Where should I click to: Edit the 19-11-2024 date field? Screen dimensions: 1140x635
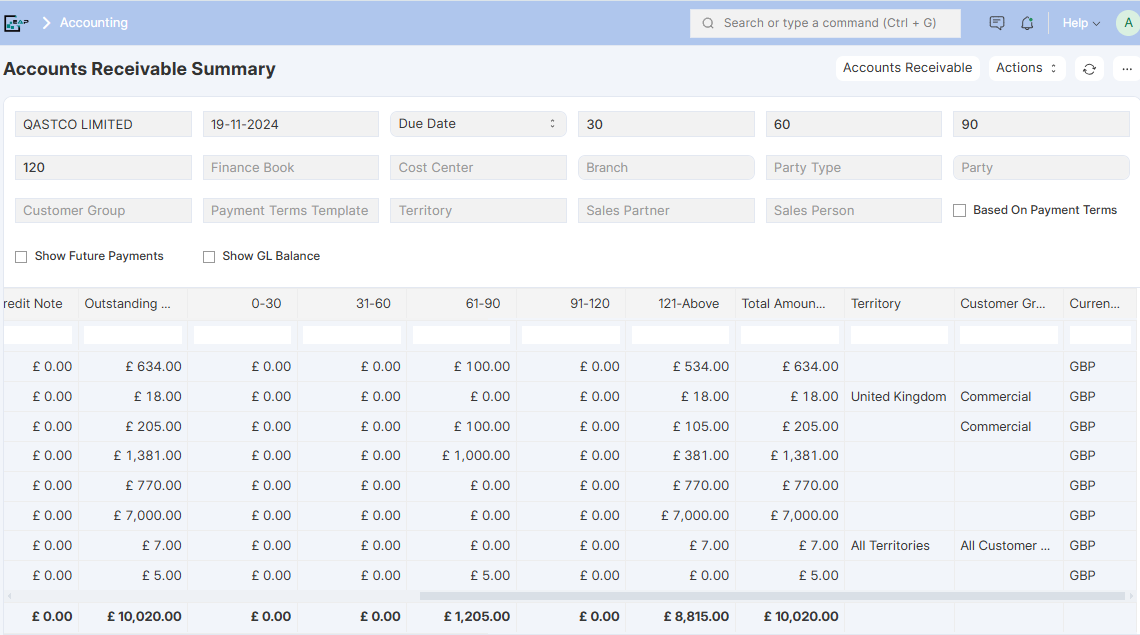click(x=291, y=124)
